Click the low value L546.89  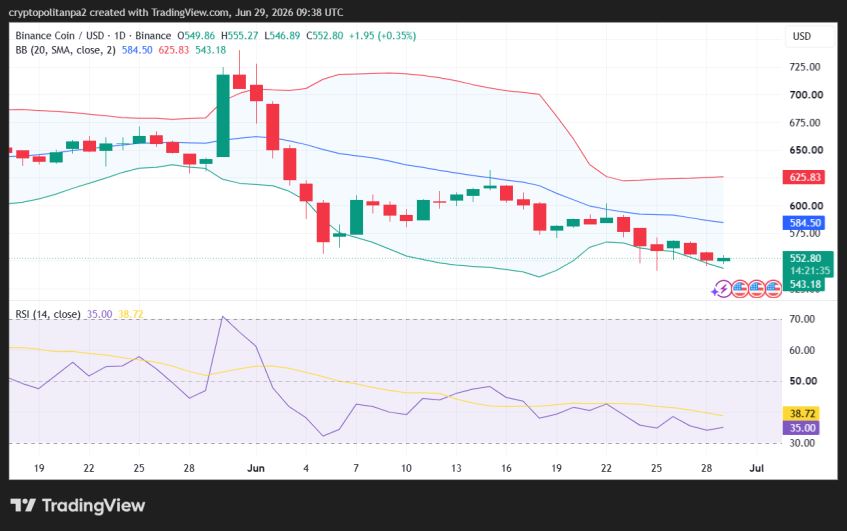click(x=282, y=36)
